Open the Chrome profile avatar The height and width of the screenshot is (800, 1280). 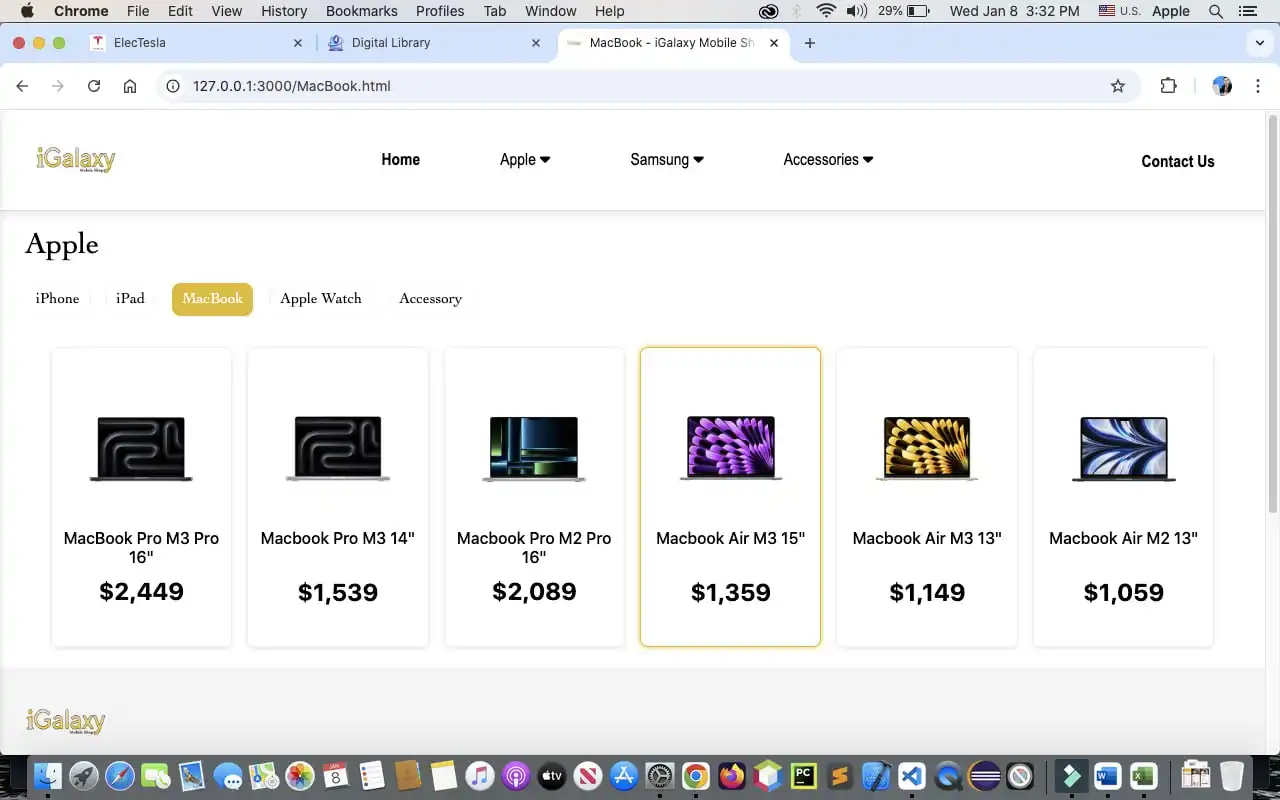[1222, 86]
